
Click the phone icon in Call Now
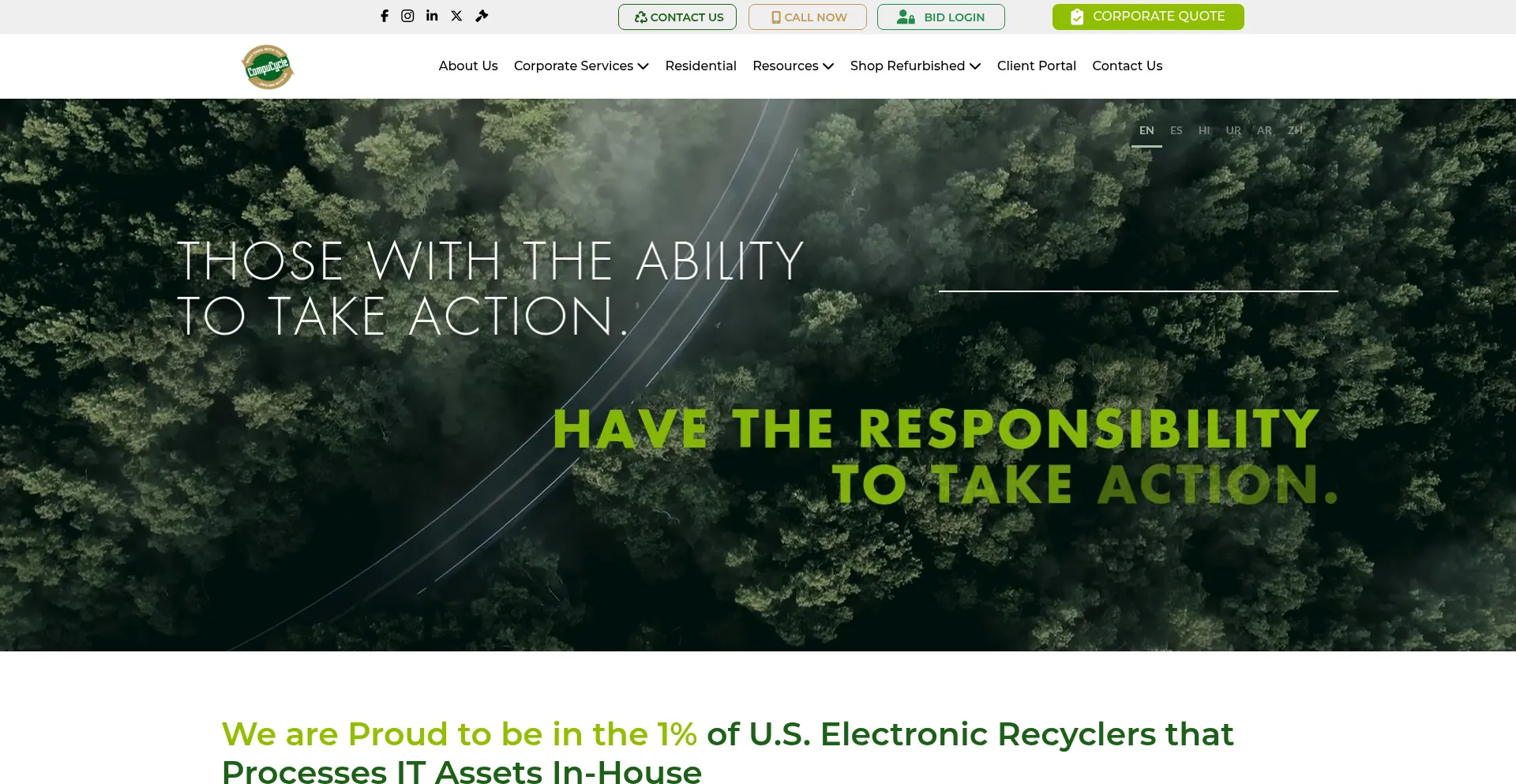click(775, 17)
